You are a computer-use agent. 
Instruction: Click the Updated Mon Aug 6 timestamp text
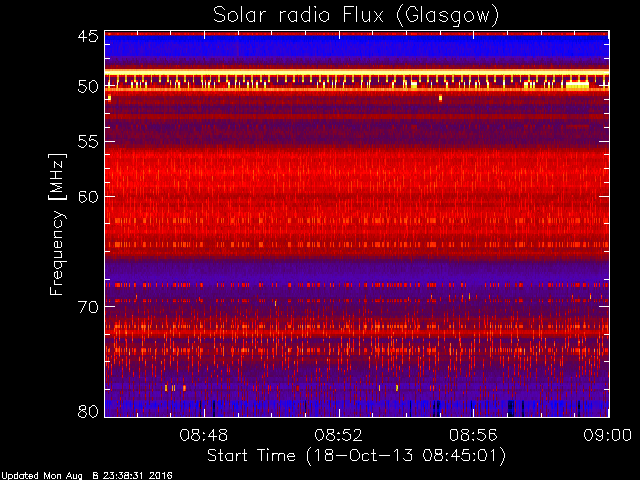click(x=87, y=476)
